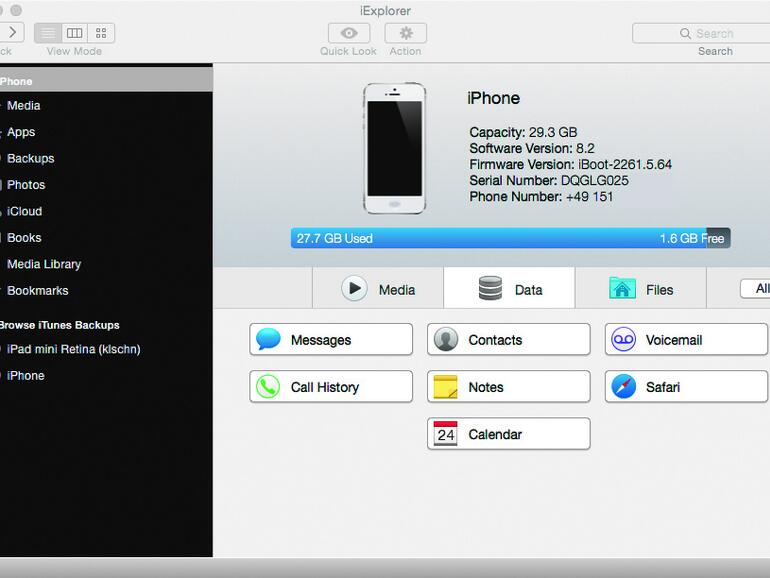Click the yellow Notes icon
770x578 pixels.
[446, 386]
